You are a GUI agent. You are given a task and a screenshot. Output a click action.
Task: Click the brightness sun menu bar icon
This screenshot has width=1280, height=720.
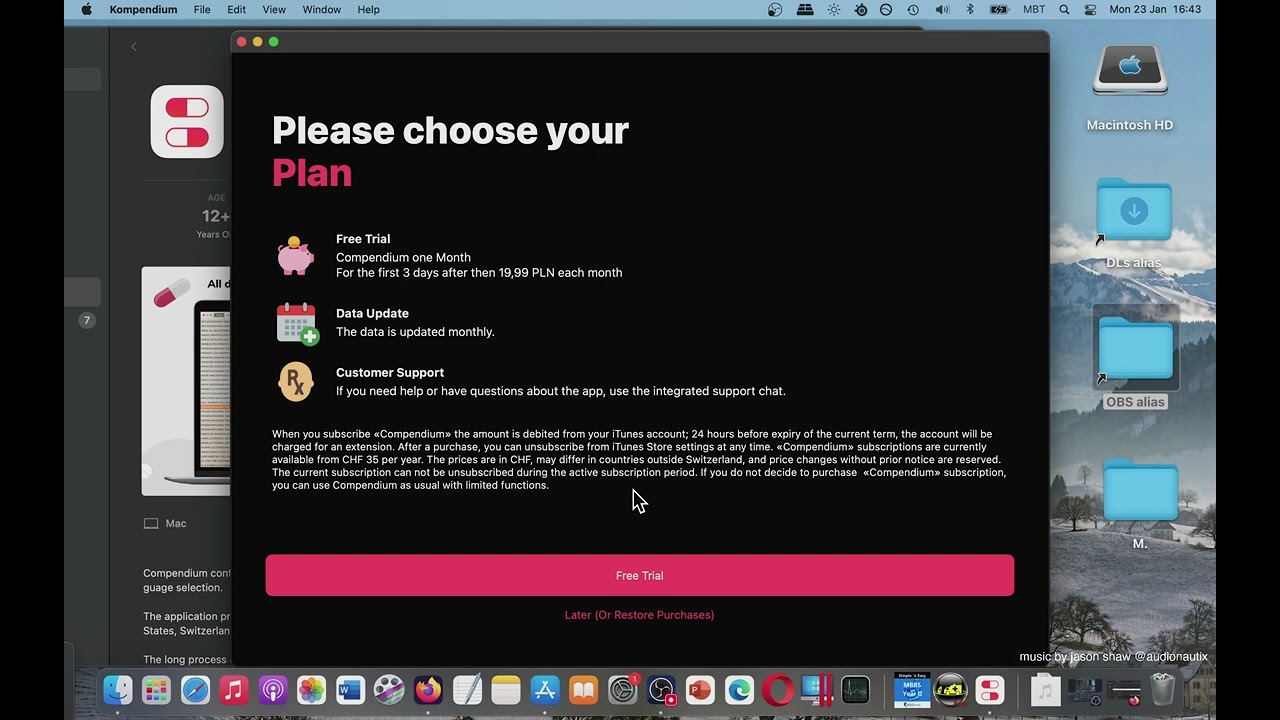click(x=834, y=9)
